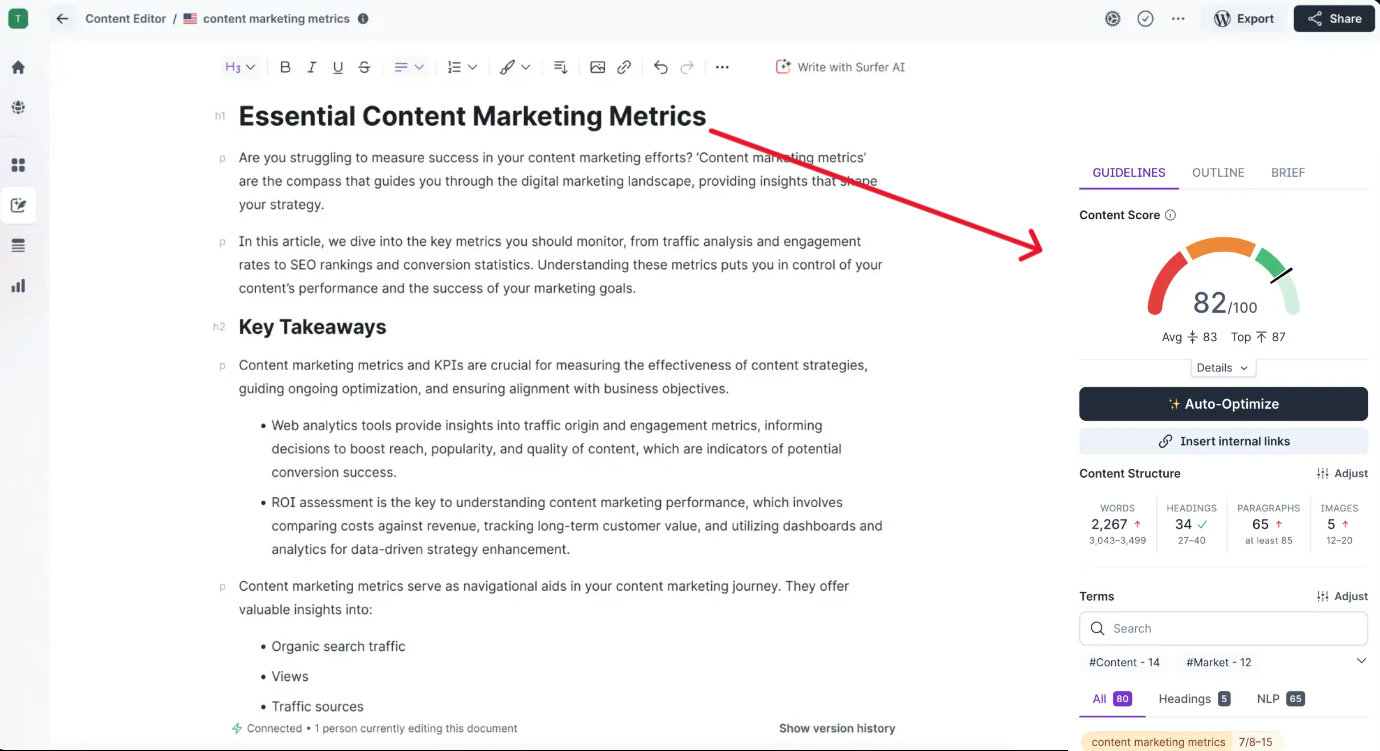This screenshot has width=1380, height=751.
Task: Click the Share button
Action: [1334, 18]
